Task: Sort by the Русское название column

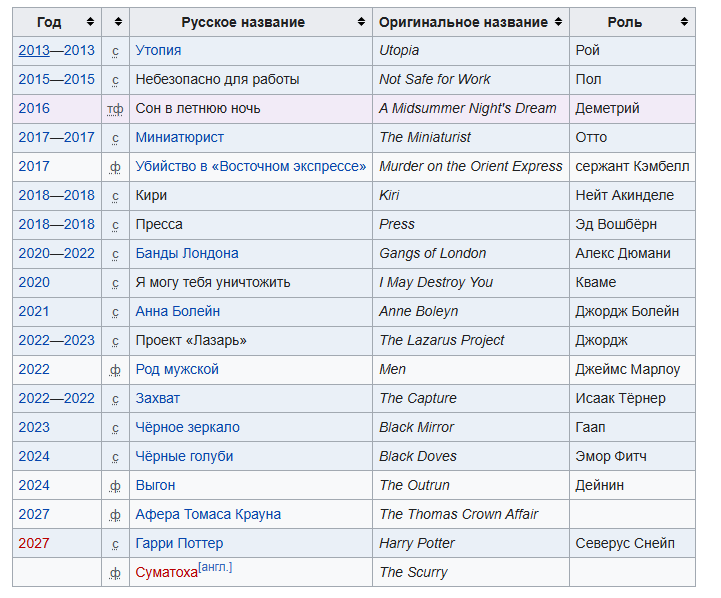Action: [361, 22]
